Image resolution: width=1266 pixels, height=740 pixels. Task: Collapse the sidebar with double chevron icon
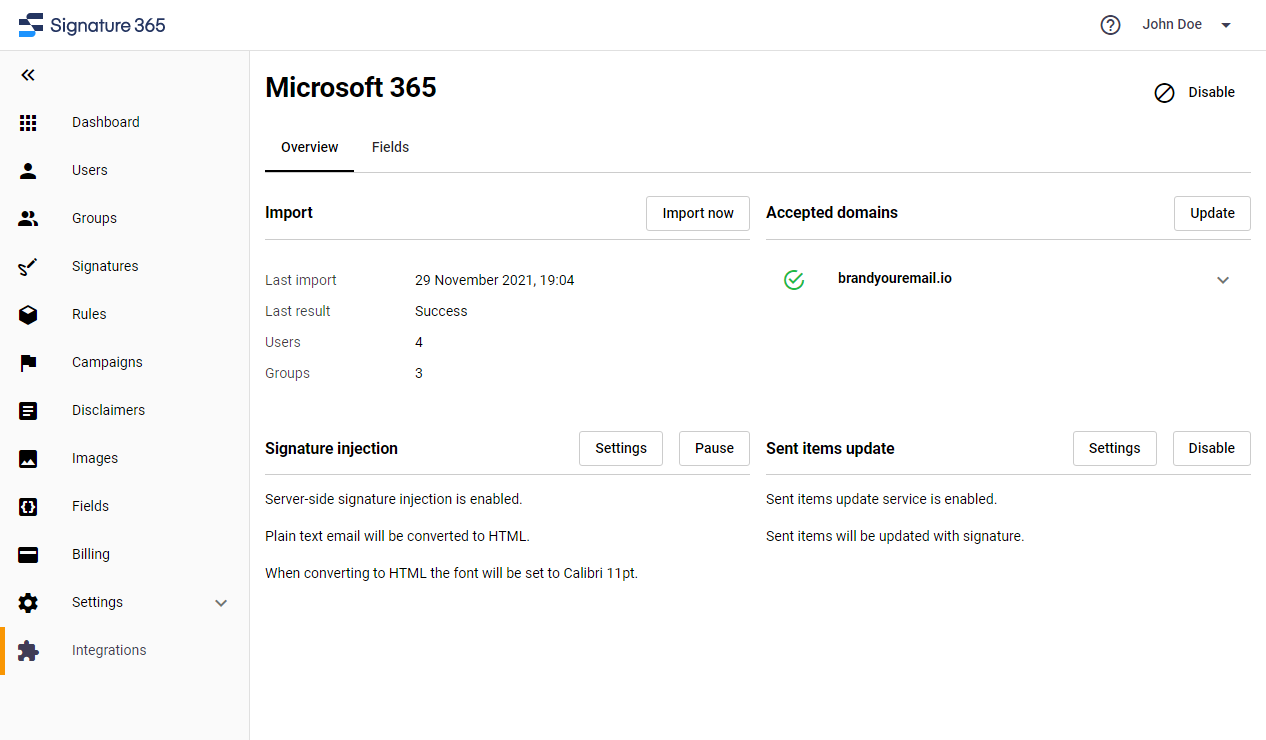point(28,75)
